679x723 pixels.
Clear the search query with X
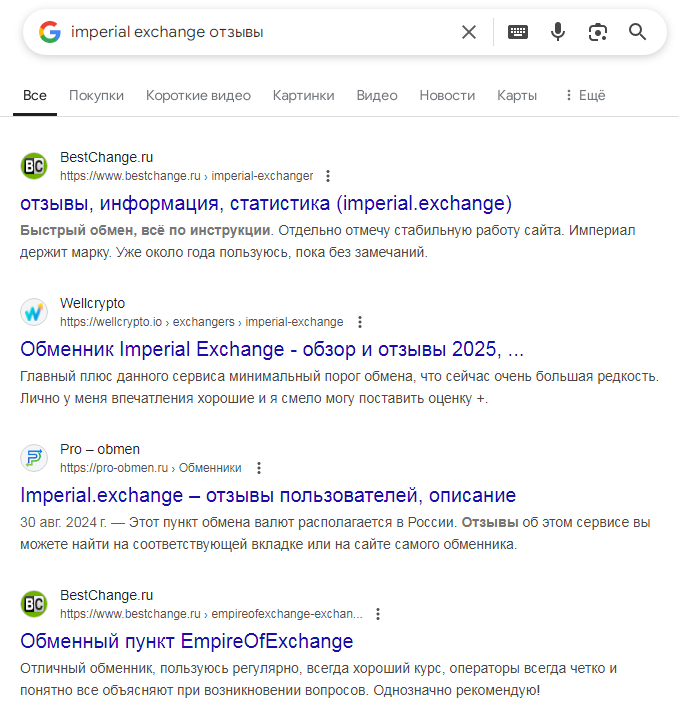(x=469, y=32)
